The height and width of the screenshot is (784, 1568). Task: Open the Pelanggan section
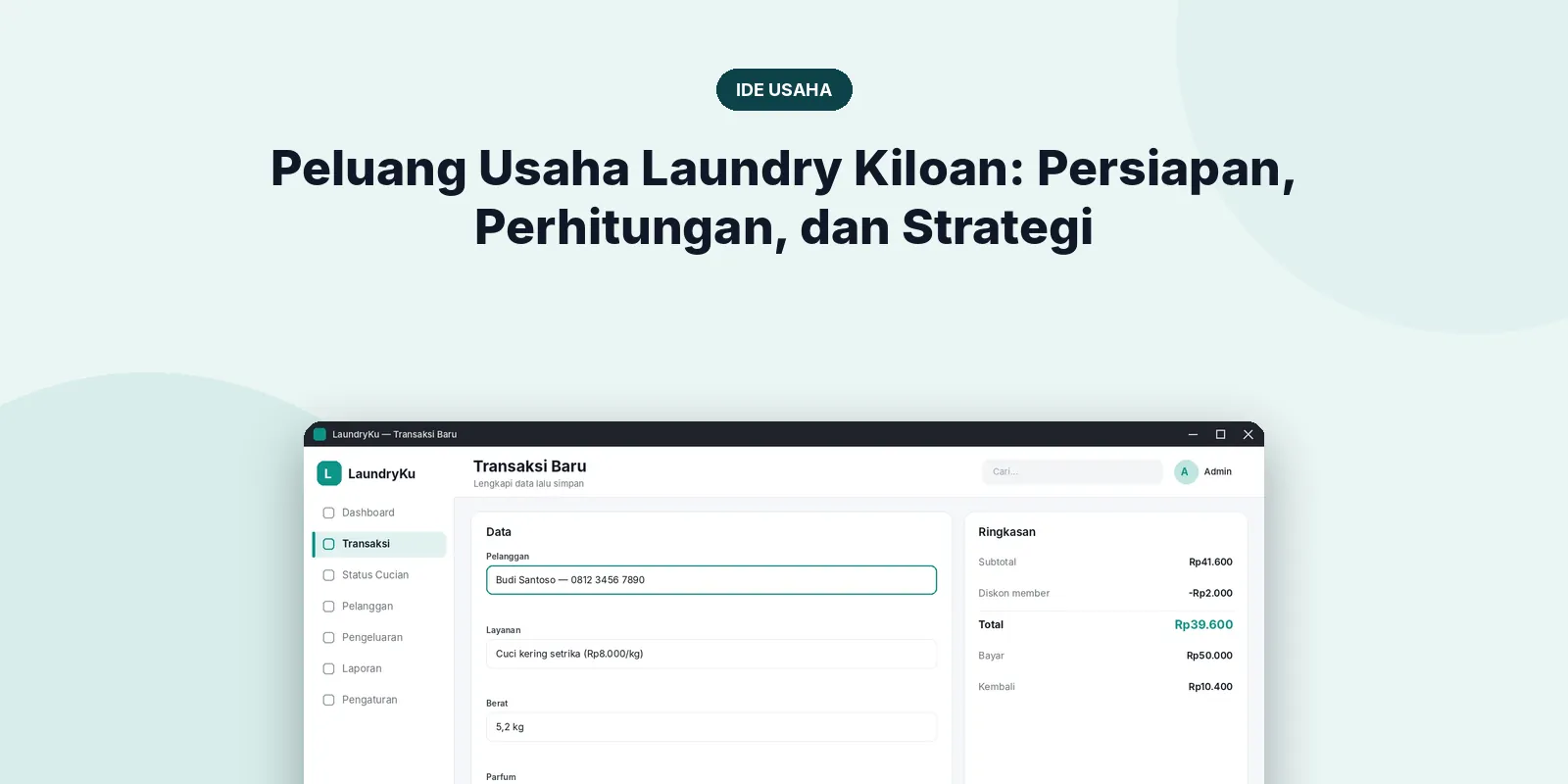379,607
